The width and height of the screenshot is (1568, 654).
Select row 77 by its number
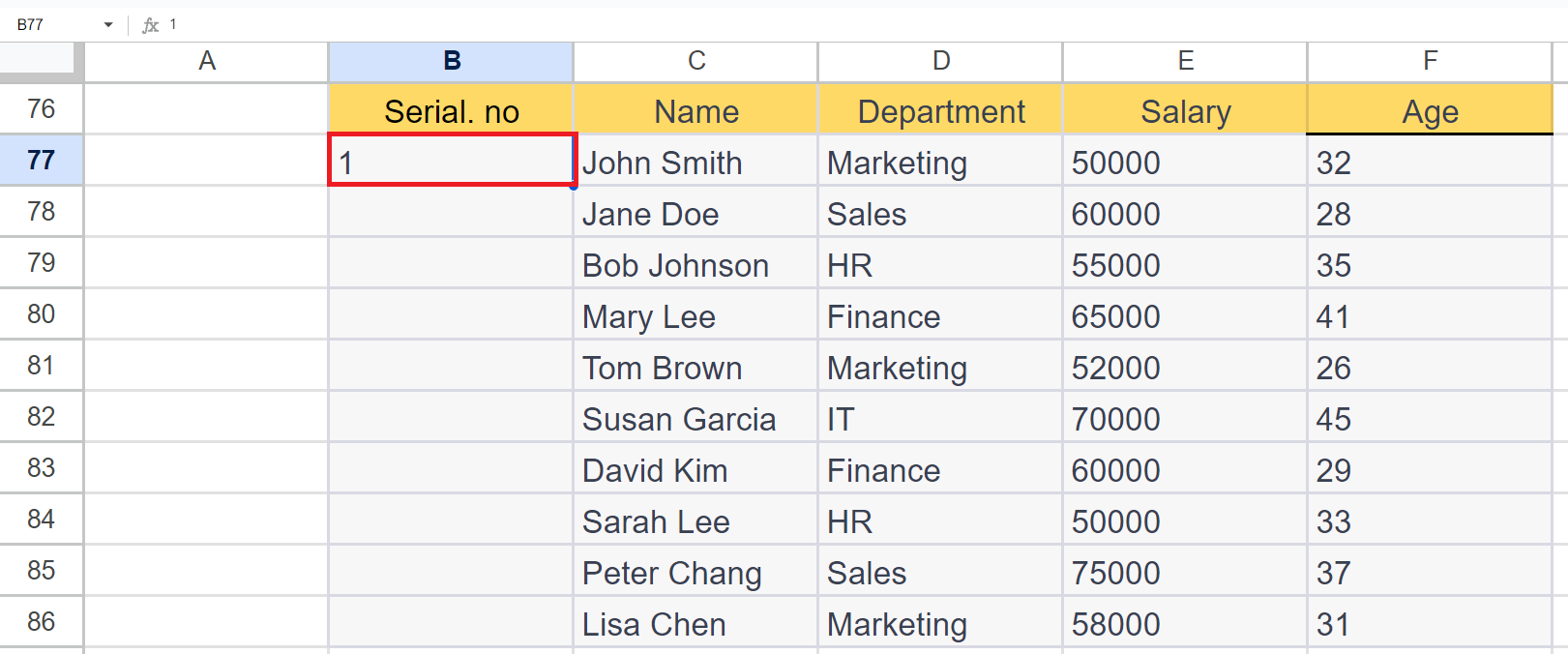click(x=41, y=160)
